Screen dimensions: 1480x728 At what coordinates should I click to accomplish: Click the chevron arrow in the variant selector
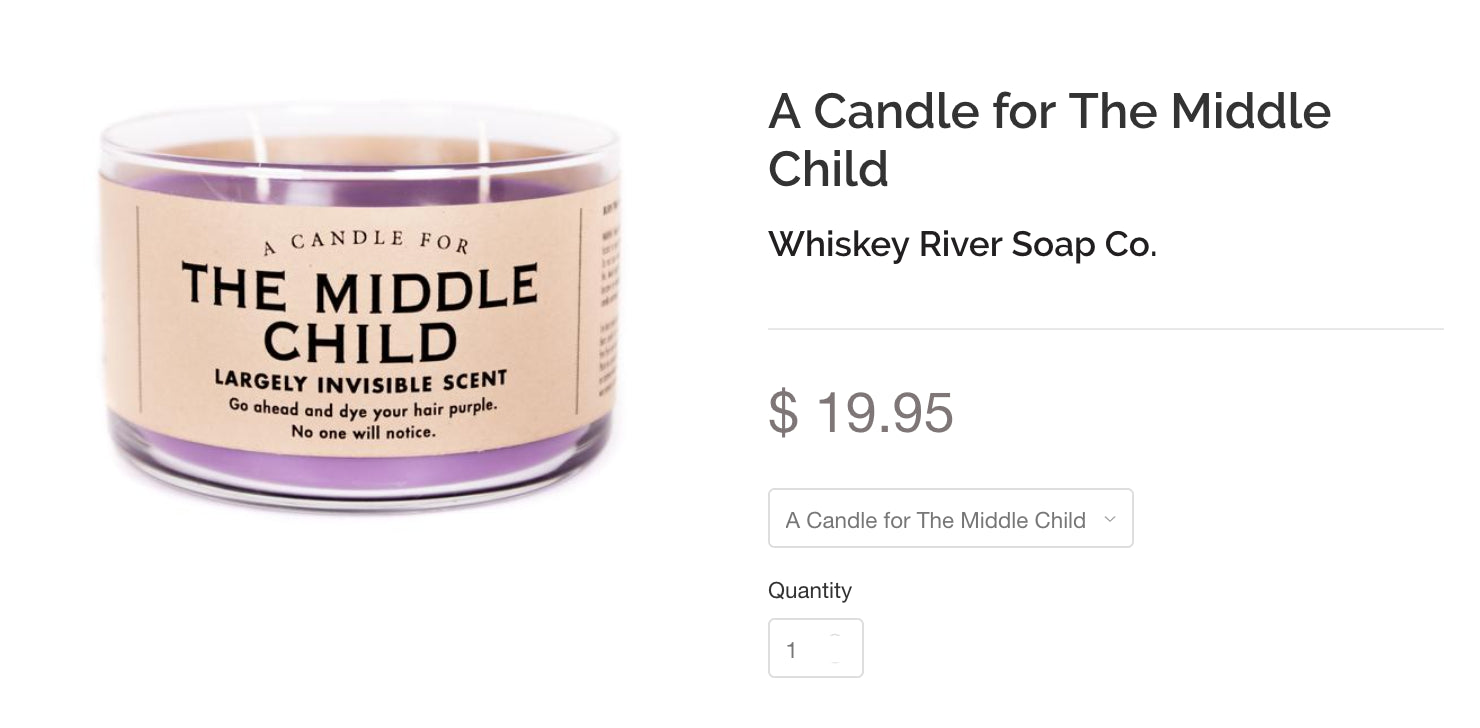[1109, 519]
